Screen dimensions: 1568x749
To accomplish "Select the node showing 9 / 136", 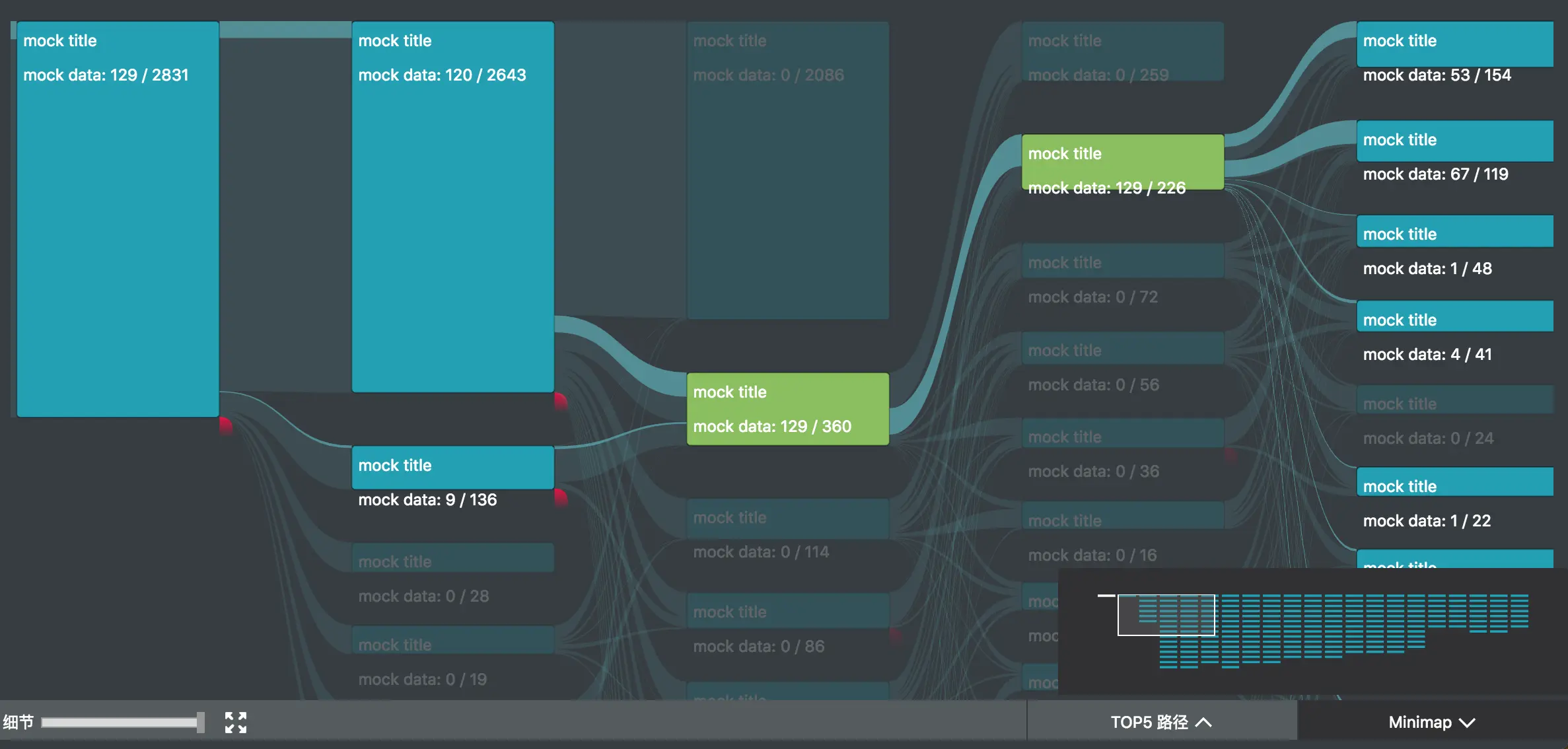I will click(452, 468).
